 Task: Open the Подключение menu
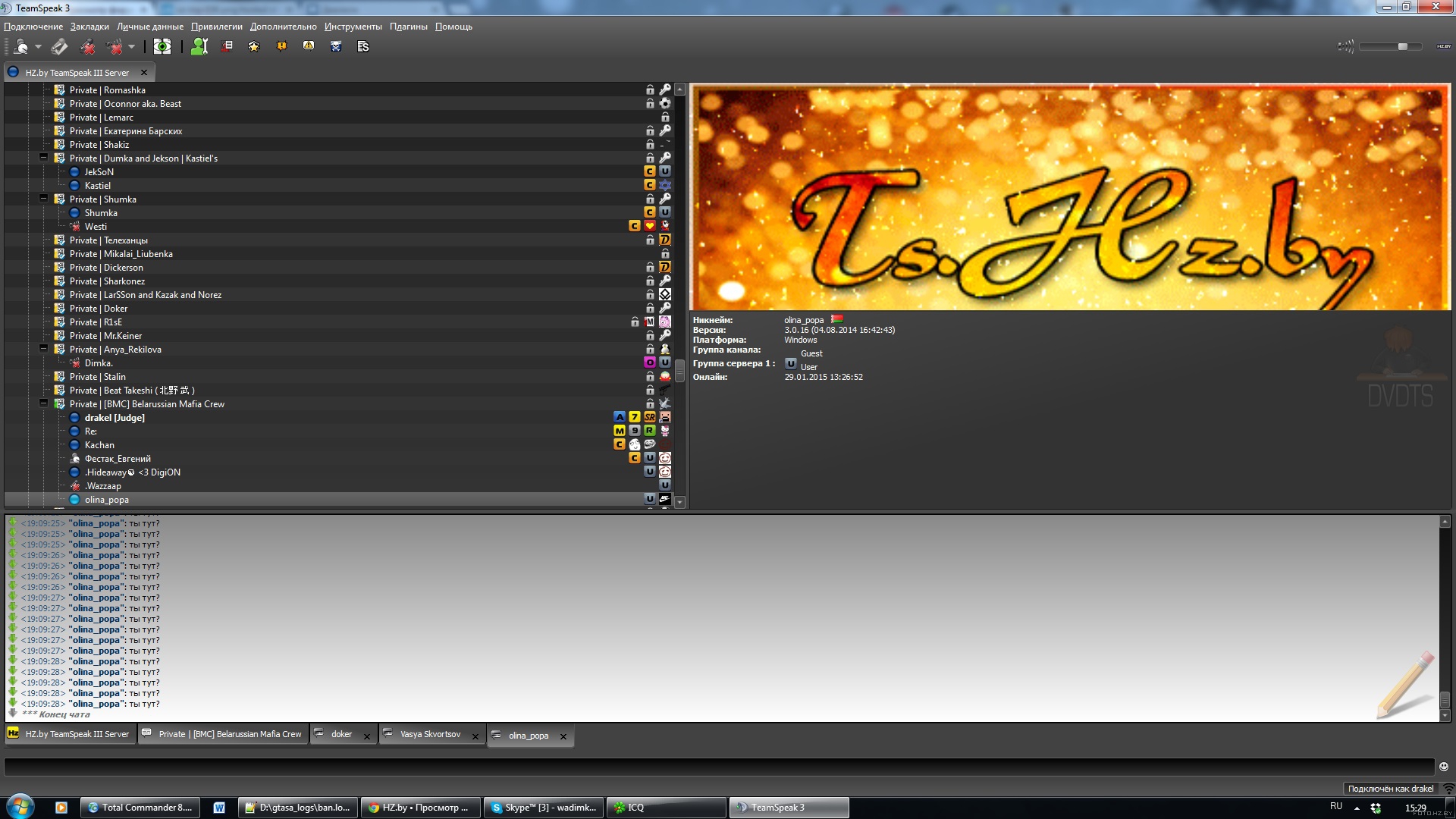click(33, 27)
